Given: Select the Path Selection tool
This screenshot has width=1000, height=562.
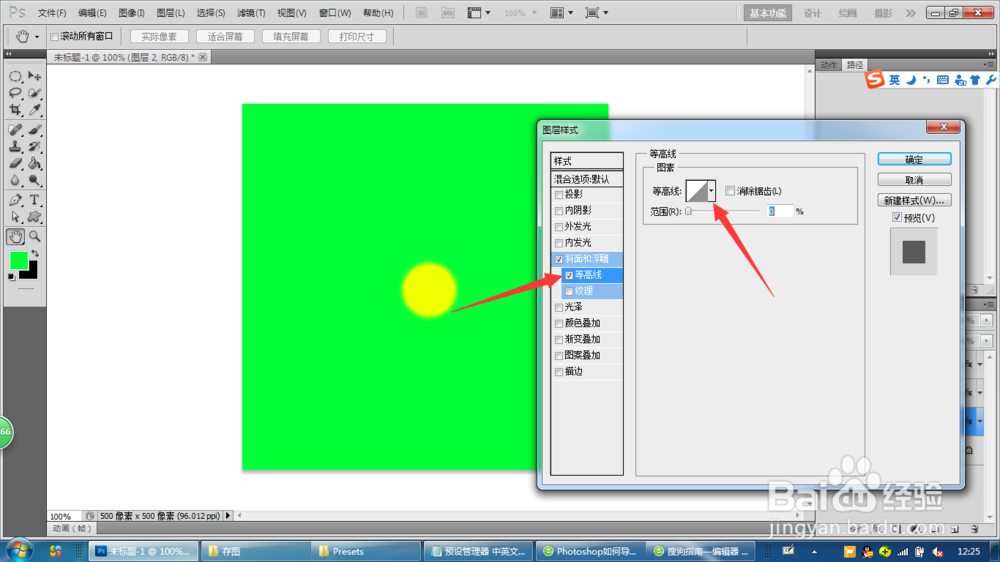Looking at the screenshot, I should [x=15, y=218].
